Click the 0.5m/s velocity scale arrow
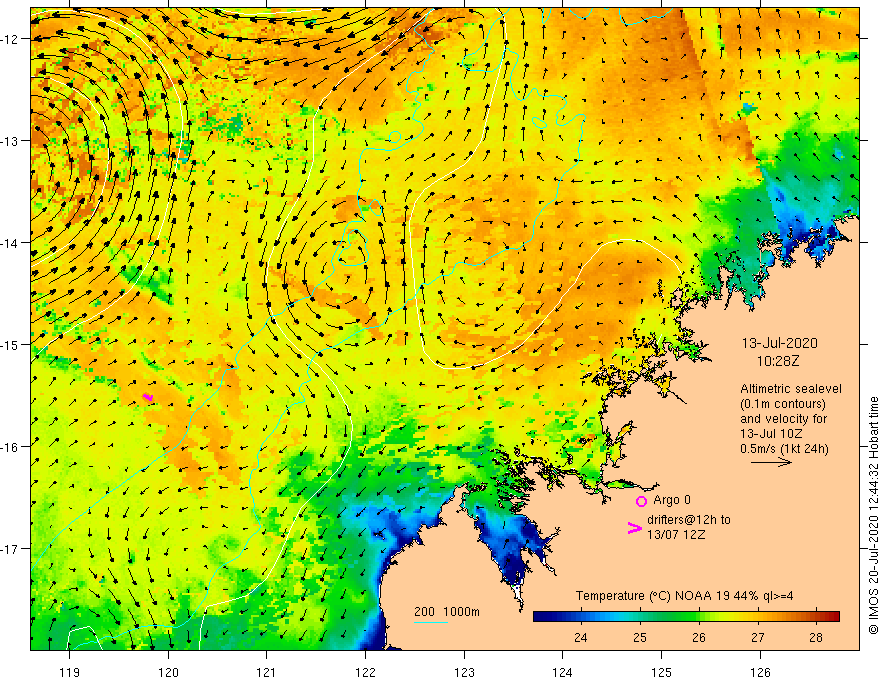This screenshot has width=880, height=680. pyautogui.click(x=772, y=462)
